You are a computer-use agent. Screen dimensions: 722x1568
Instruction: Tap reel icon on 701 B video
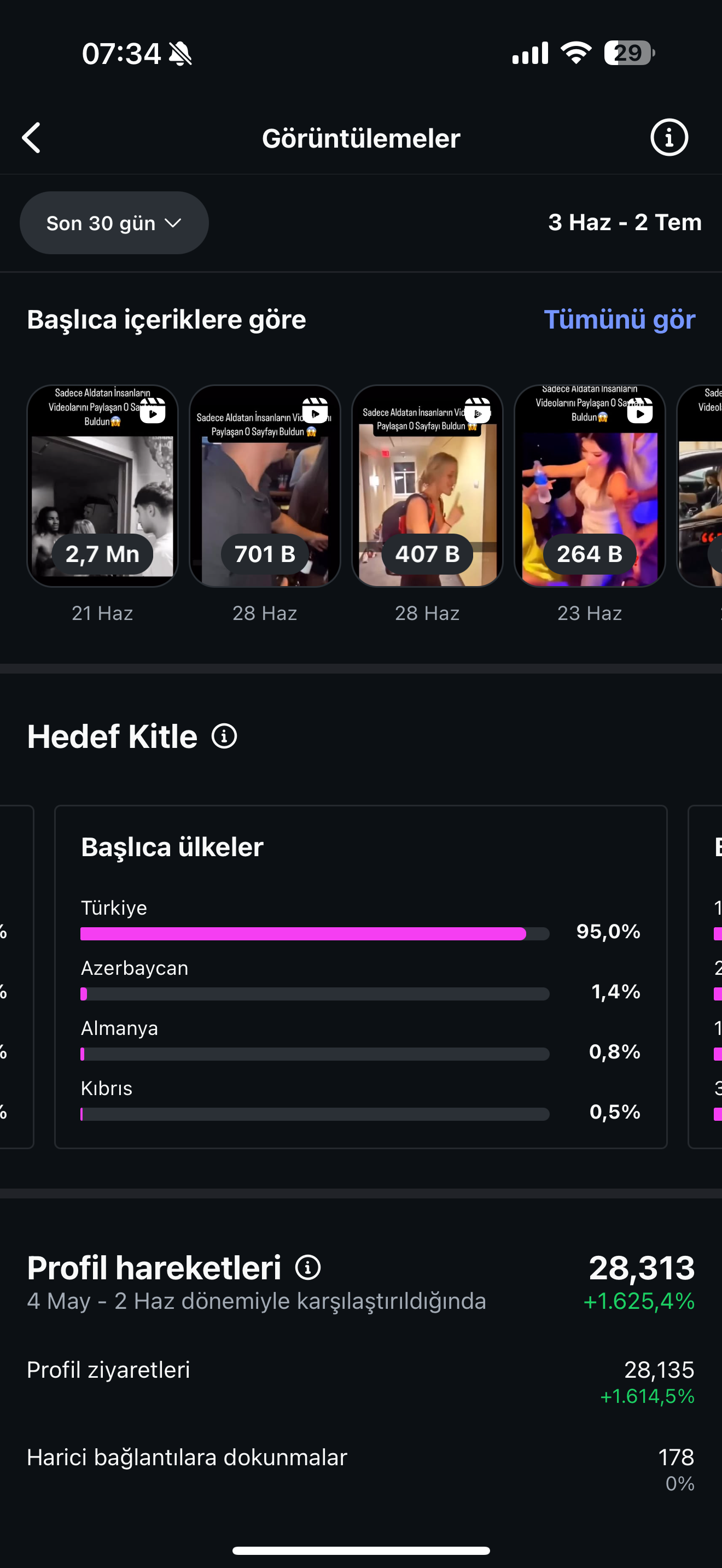[x=316, y=410]
